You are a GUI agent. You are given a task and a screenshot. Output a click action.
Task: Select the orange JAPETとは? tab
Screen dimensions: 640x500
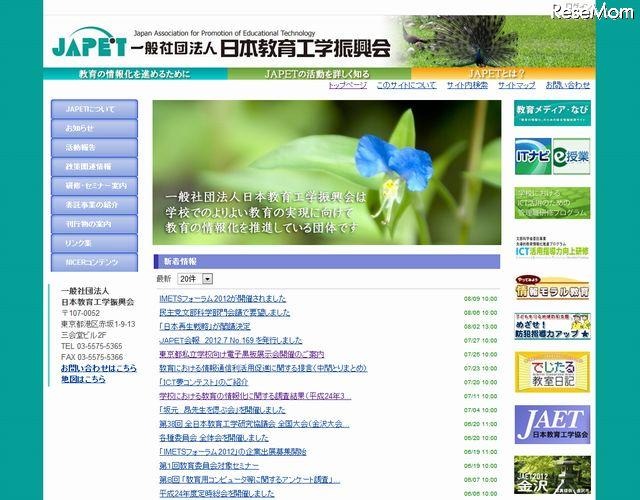[x=503, y=74]
